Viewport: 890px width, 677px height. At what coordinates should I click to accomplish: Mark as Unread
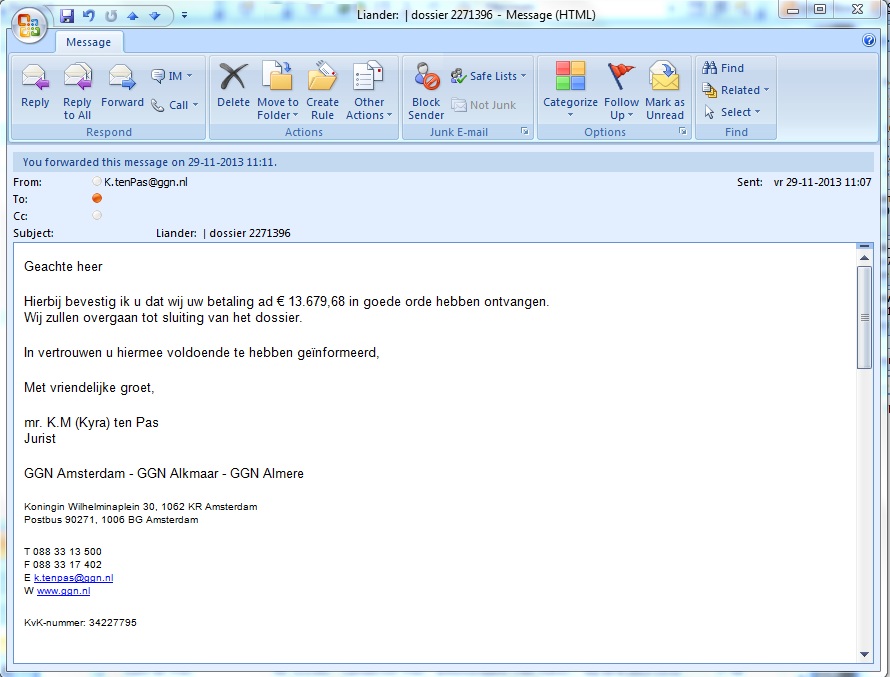coord(665,91)
